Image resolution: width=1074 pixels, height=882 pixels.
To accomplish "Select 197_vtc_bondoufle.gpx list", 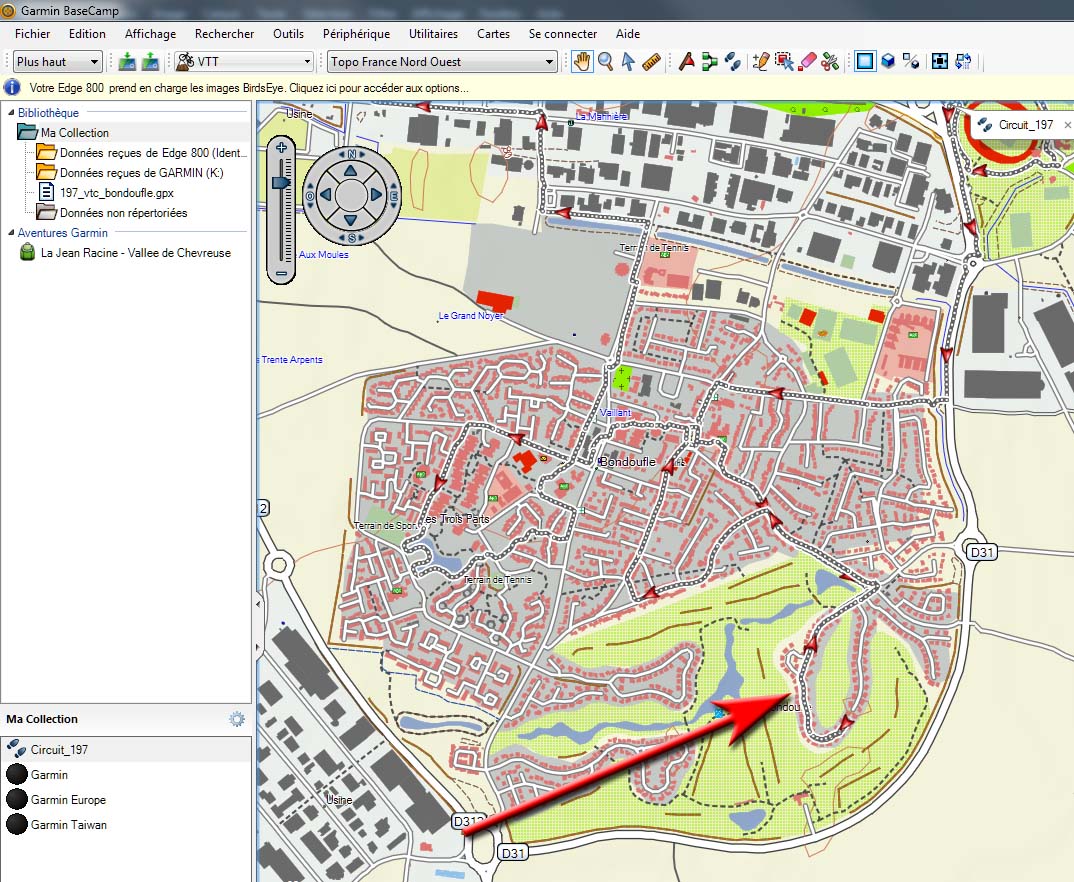I will click(116, 192).
